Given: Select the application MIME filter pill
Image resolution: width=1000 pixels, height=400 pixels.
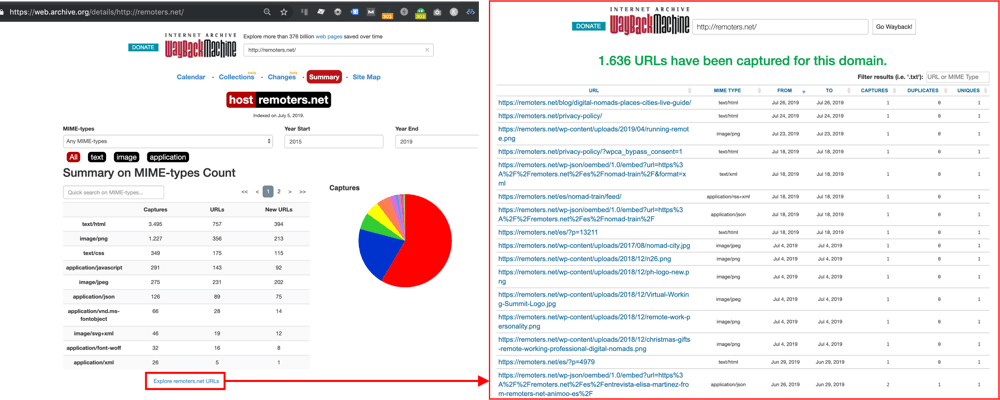Looking at the screenshot, I should (168, 157).
